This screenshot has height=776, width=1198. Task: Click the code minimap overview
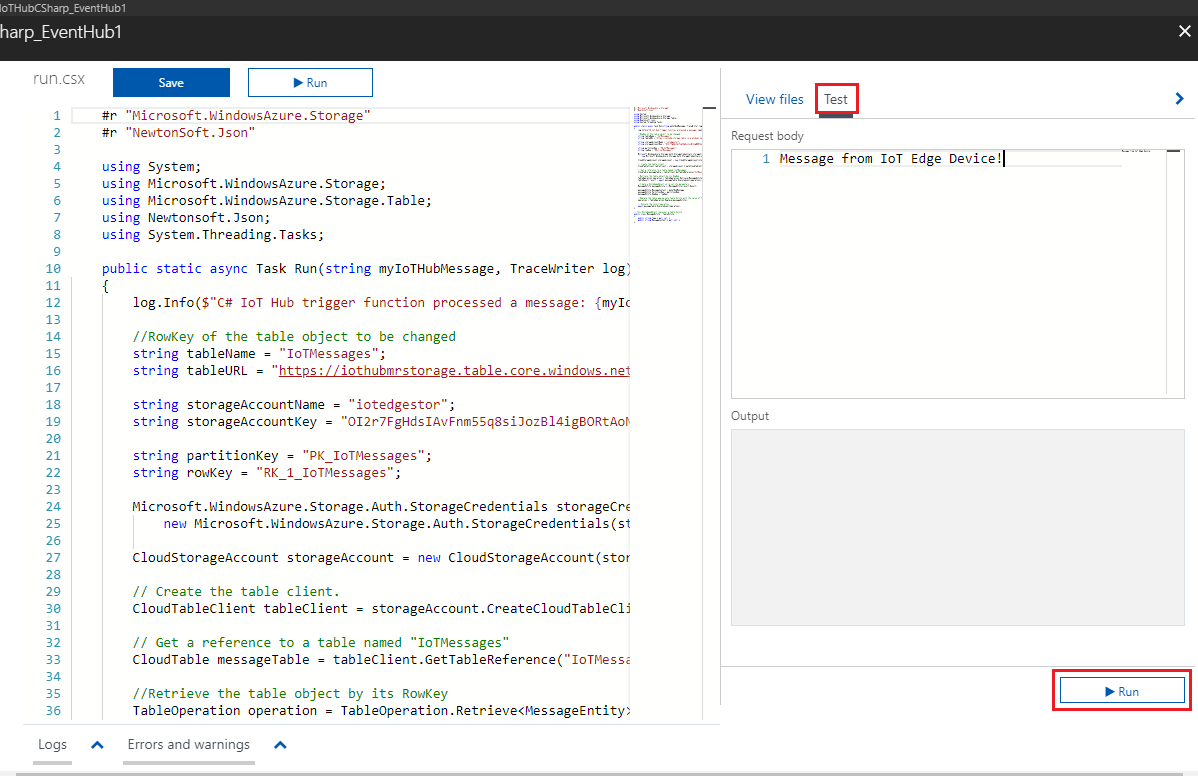tap(667, 165)
